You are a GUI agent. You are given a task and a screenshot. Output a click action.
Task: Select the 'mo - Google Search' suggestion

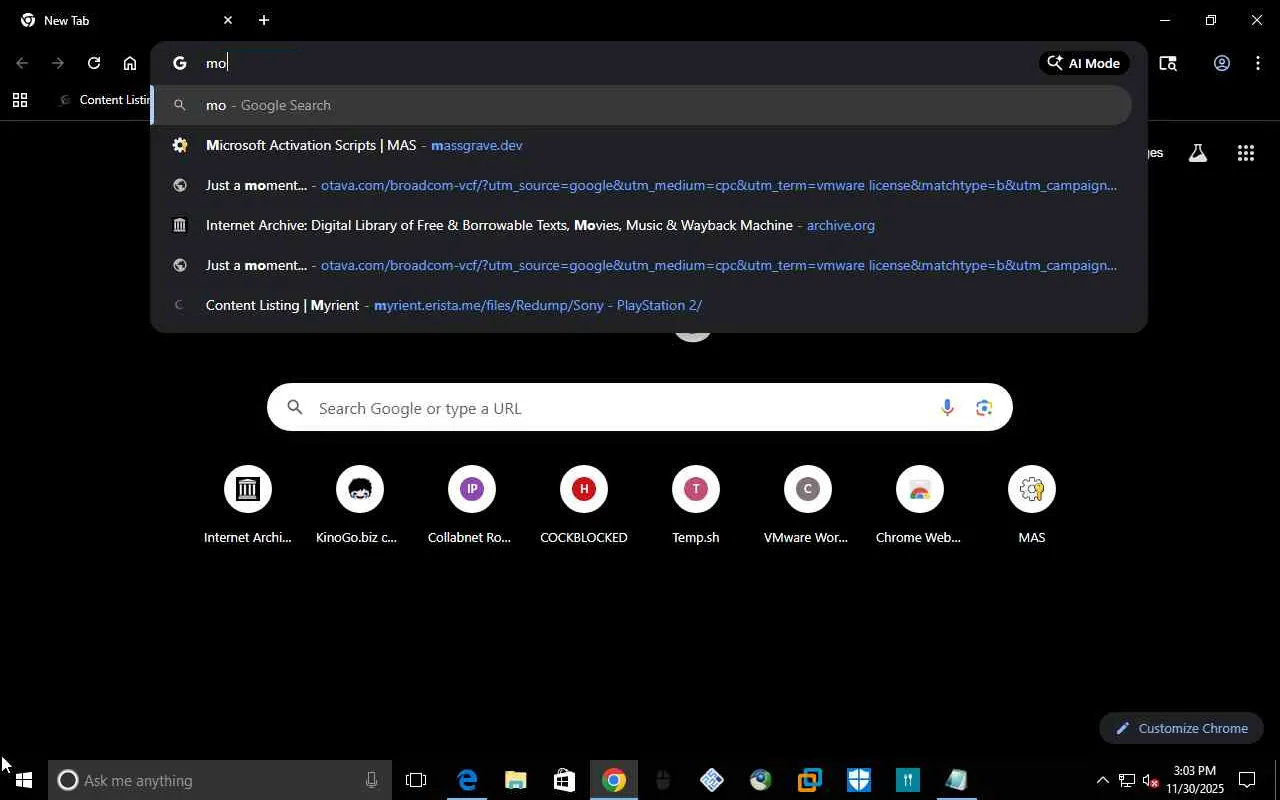[x=641, y=105]
